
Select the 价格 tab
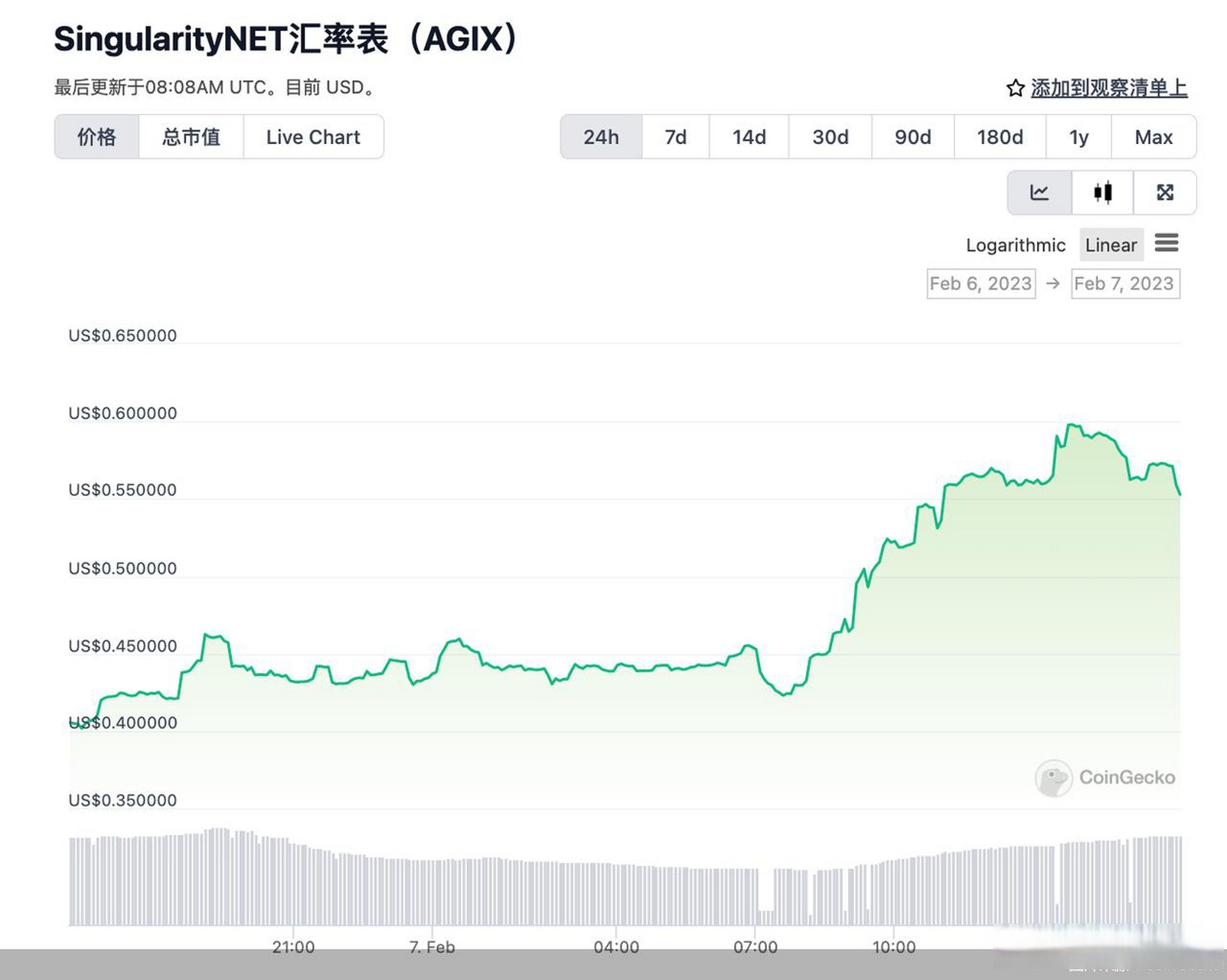pyautogui.click(x=96, y=137)
